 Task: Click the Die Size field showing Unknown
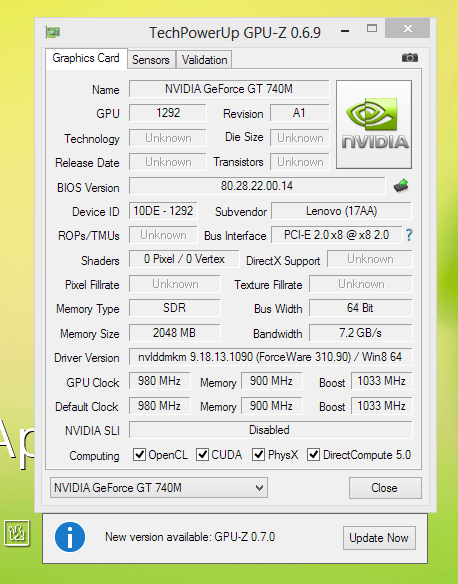299,138
